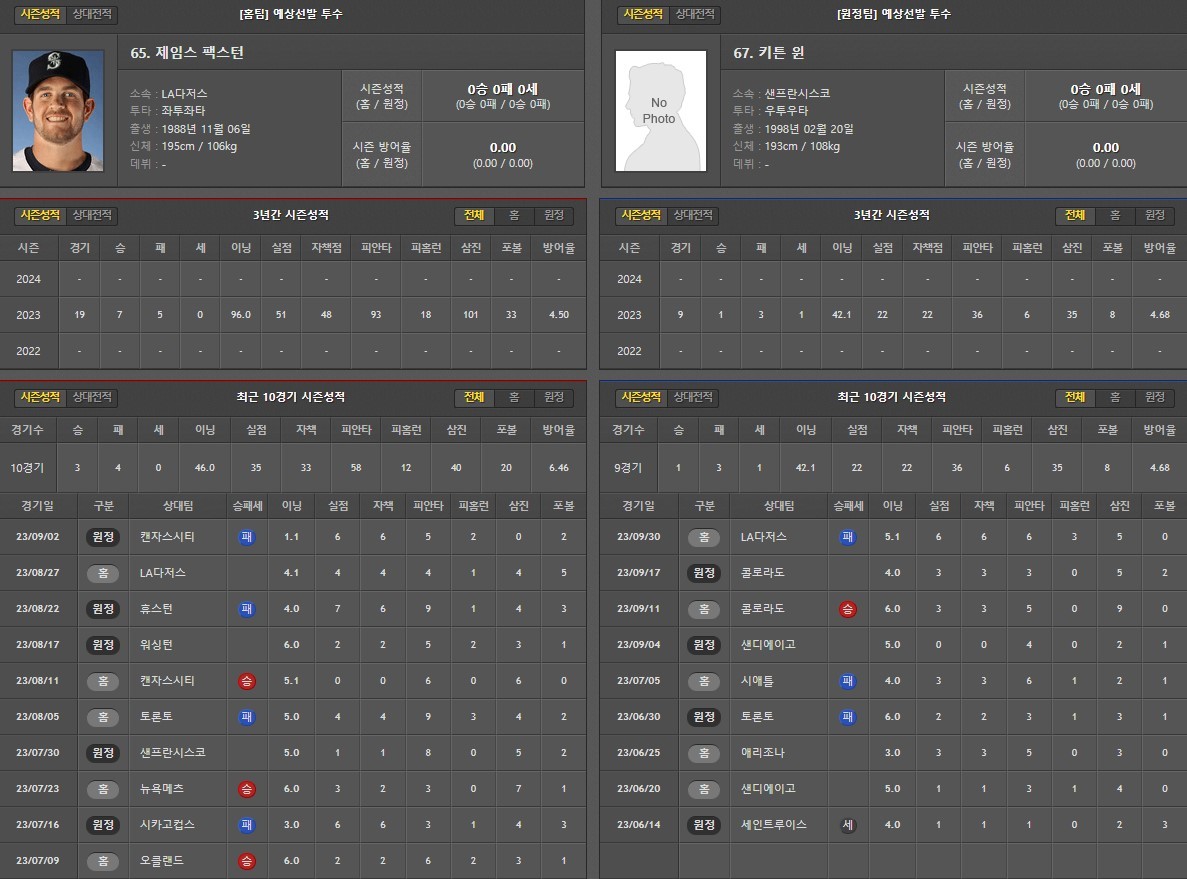
Task: Switch to 원정 filter in 팩스턴's 3년간 시즌성적 panel
Action: click(x=554, y=215)
